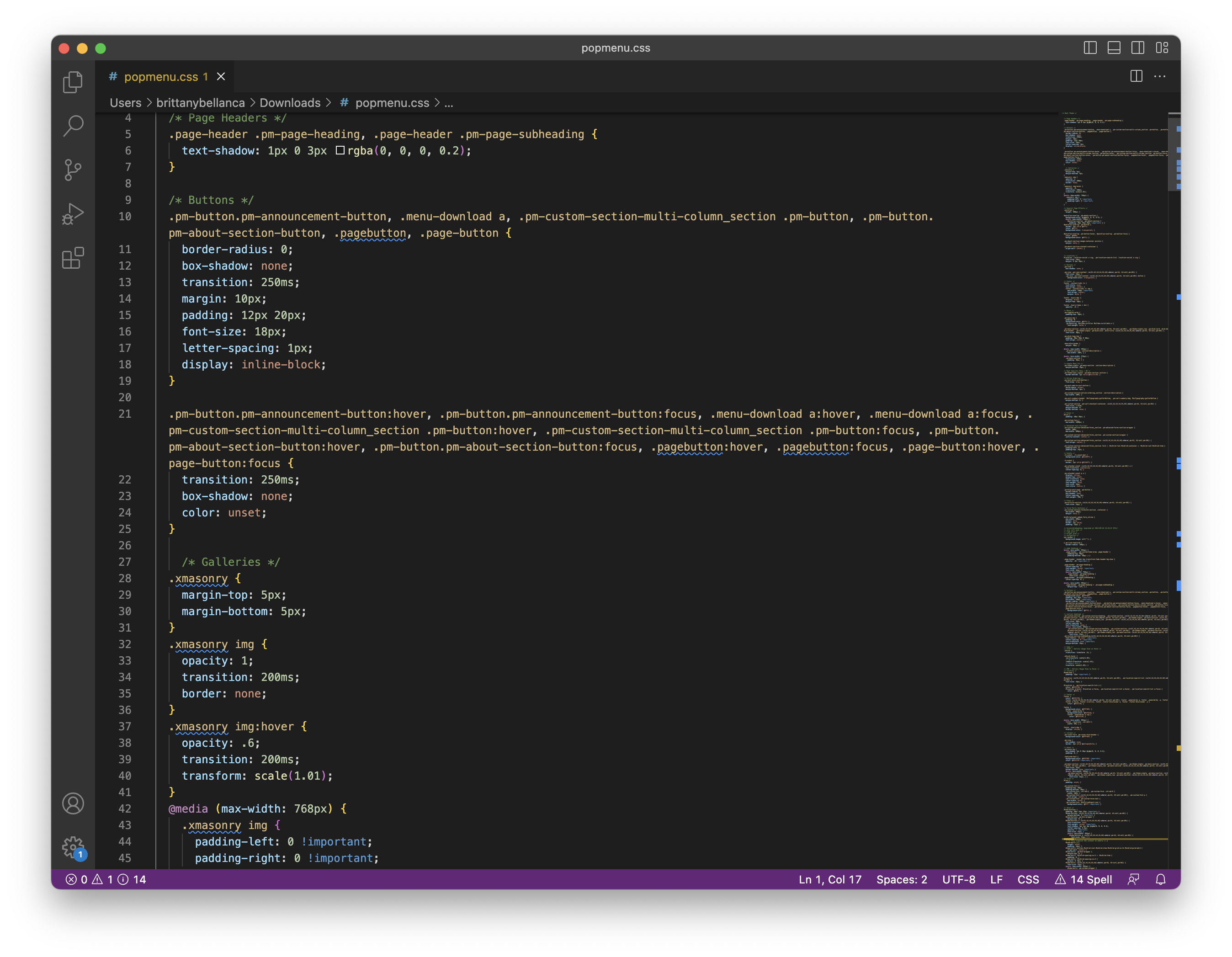
Task: Click '.xmasonry img:hover' selector on line 37
Action: (x=231, y=726)
